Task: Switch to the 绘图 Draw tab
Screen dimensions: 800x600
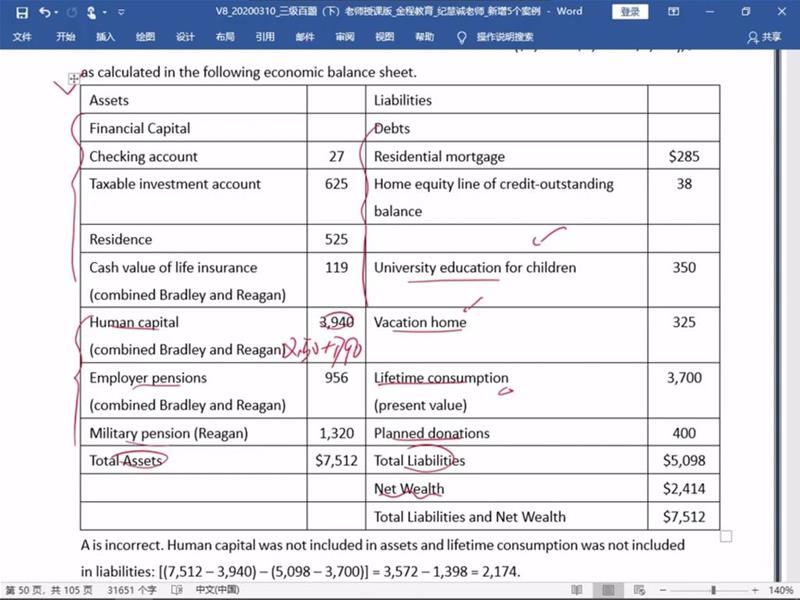Action: coord(145,37)
